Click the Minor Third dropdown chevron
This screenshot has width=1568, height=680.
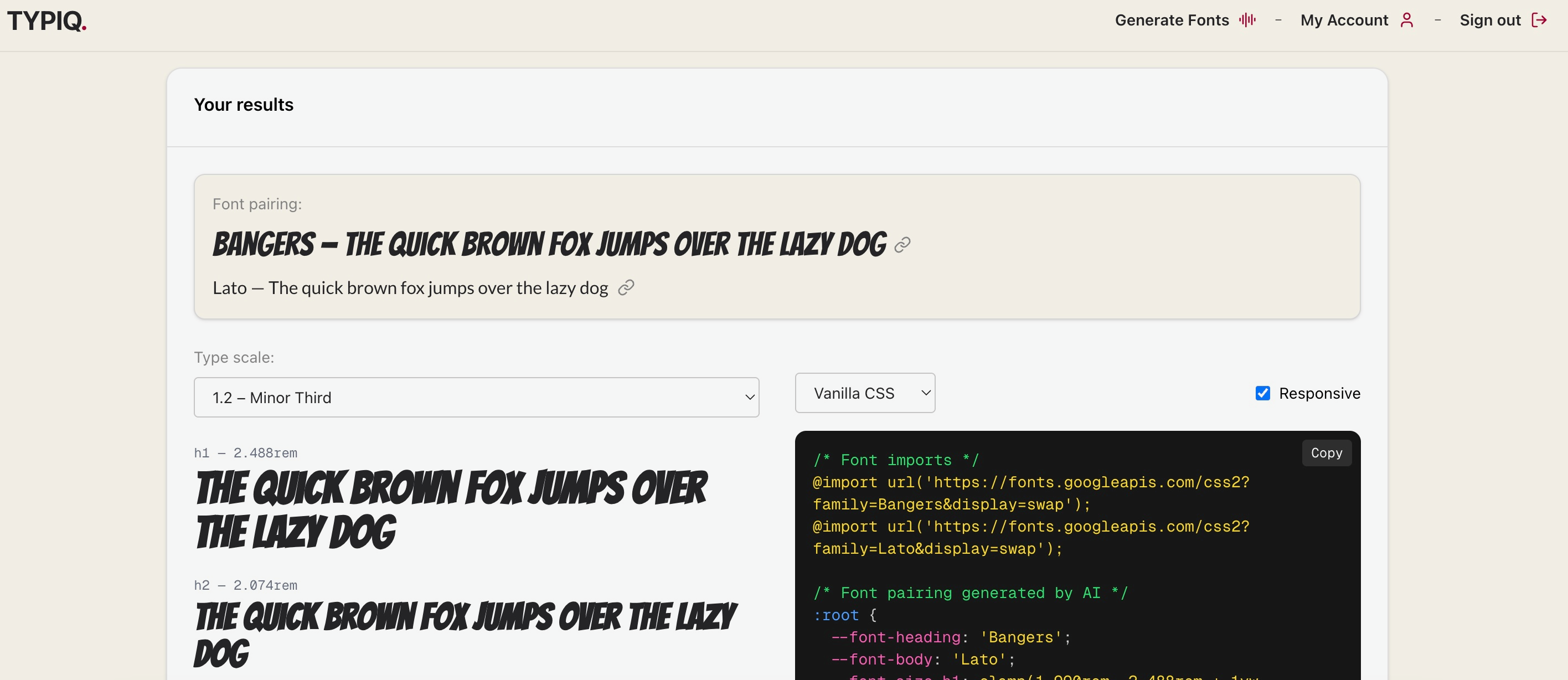click(x=749, y=398)
